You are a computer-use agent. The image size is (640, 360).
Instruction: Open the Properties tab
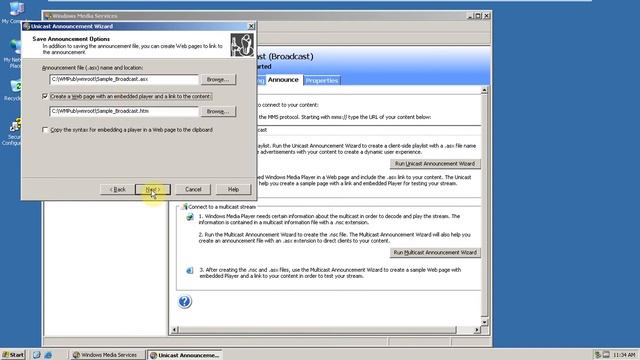pos(322,80)
